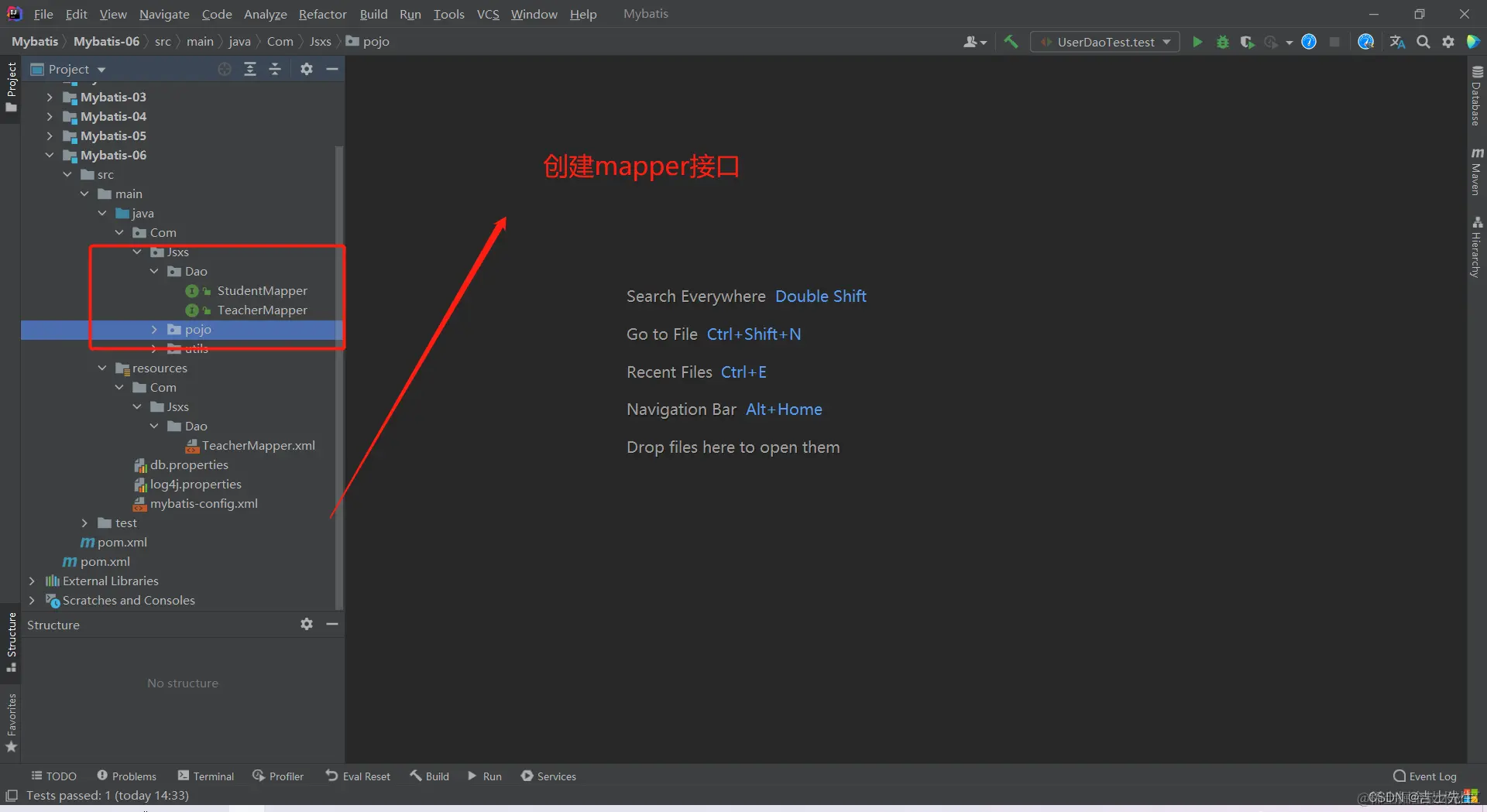Toggle the Maven side tool window
The image size is (1487, 812).
click(1477, 171)
